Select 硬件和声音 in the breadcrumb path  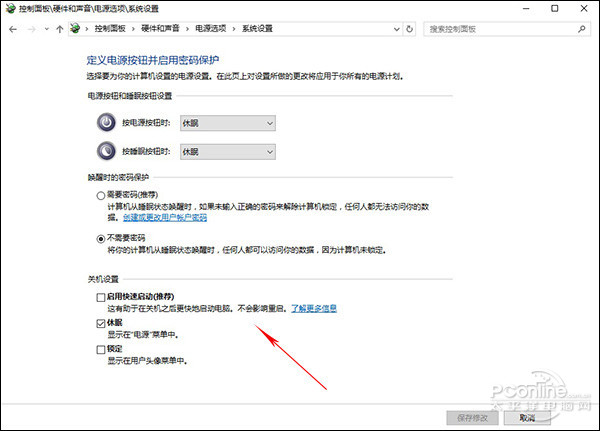[160, 29]
